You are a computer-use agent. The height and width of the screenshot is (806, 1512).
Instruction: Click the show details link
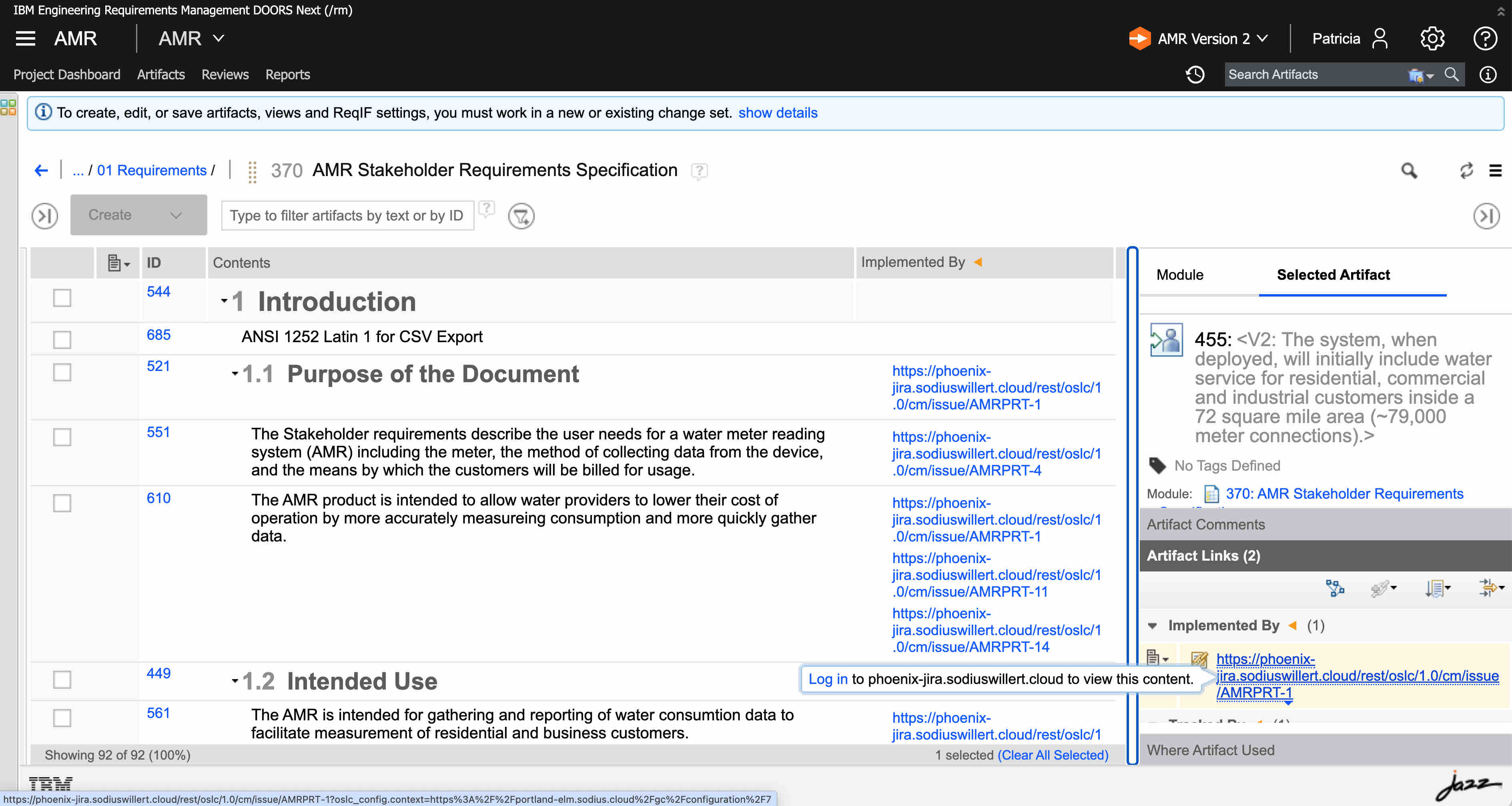point(778,113)
